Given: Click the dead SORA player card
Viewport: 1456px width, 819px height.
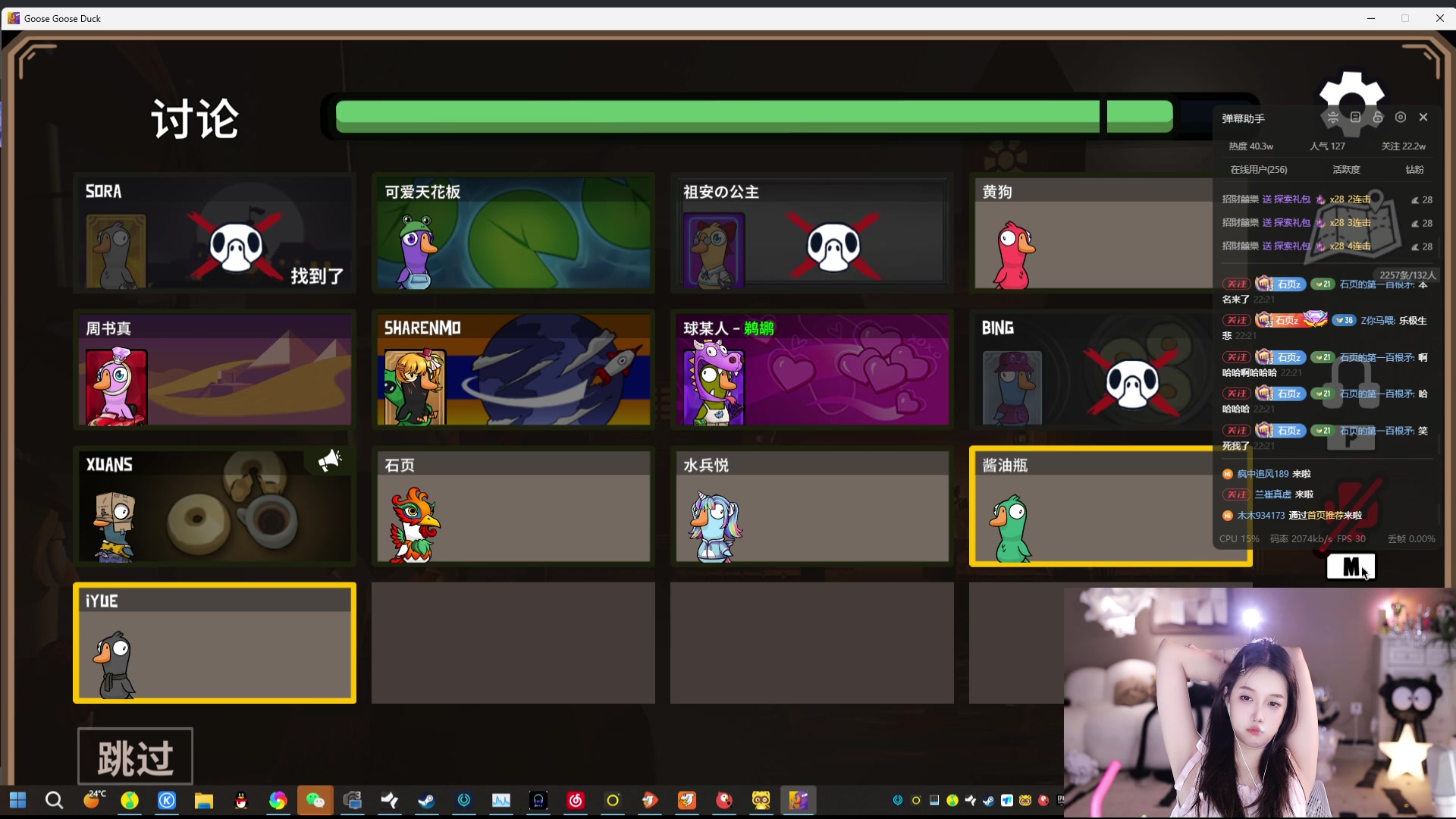Looking at the screenshot, I should pos(215,233).
